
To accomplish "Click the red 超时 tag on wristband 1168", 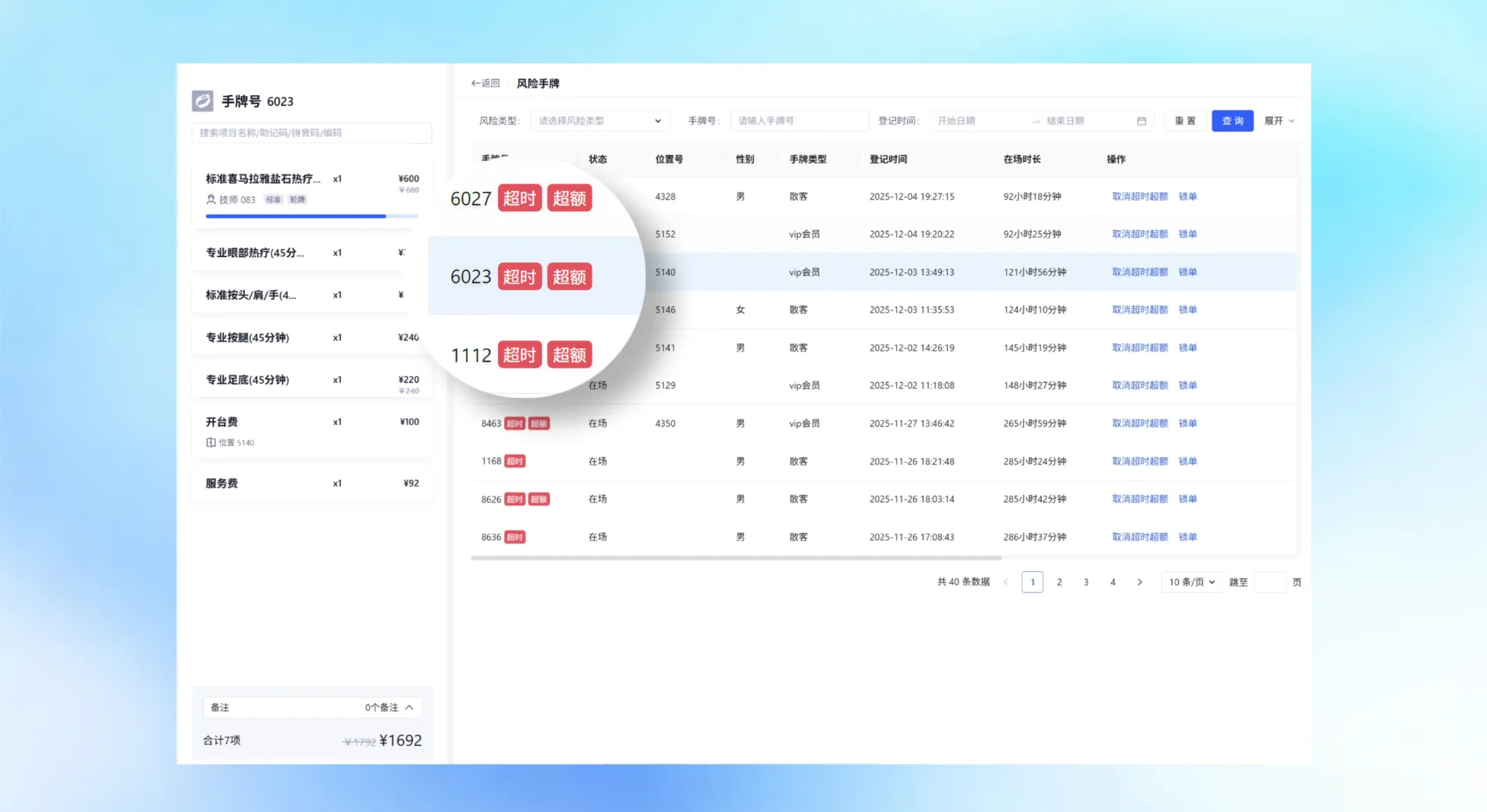I will [515, 461].
